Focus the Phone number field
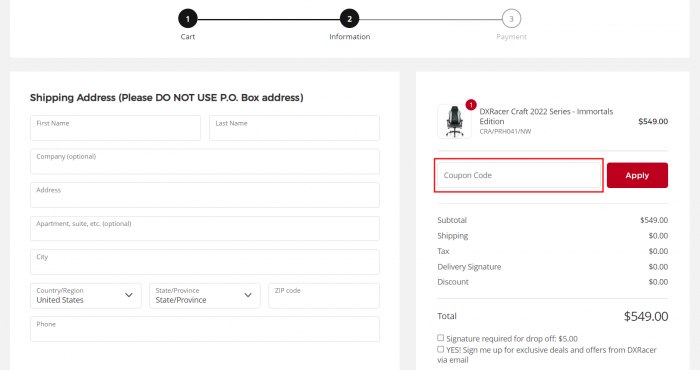This screenshot has width=700, height=370. pyautogui.click(x=205, y=329)
